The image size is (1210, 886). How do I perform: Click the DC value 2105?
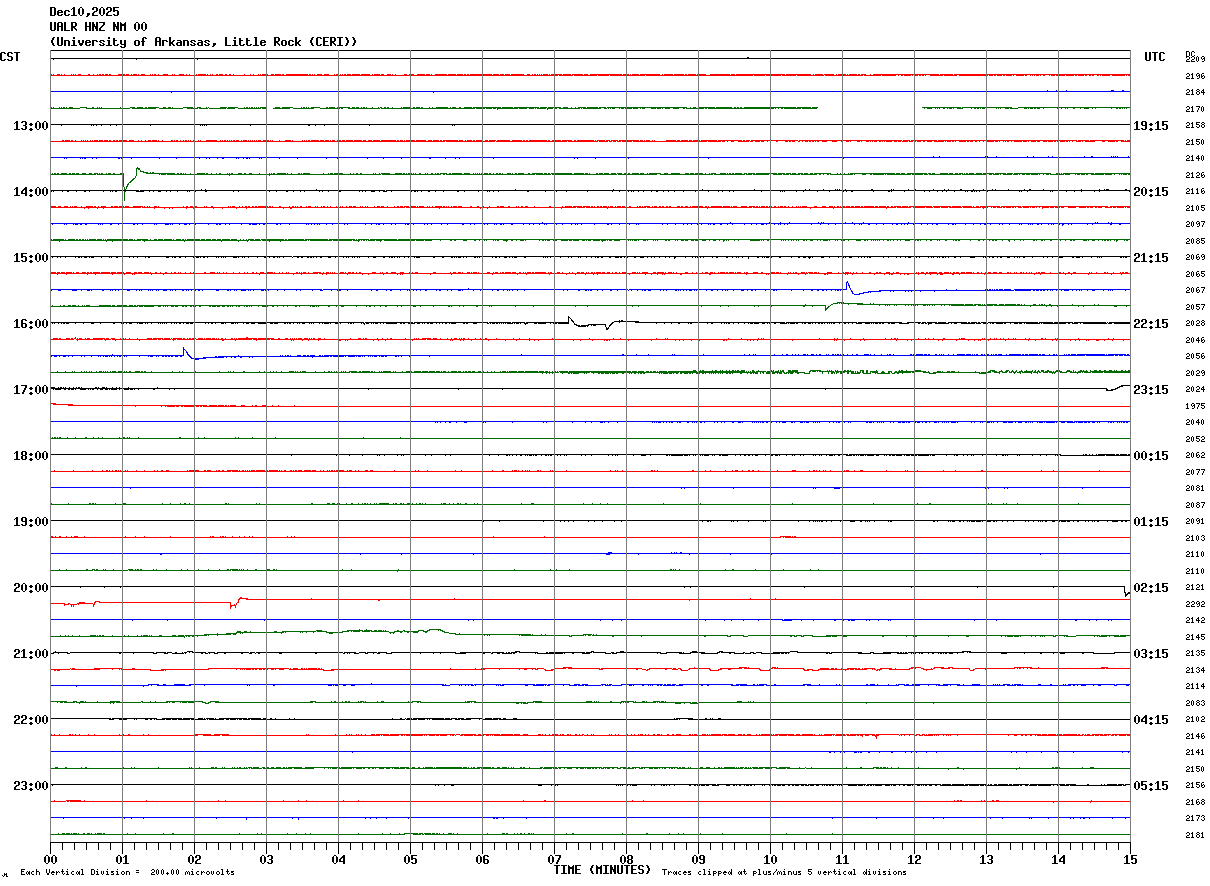coord(1195,208)
